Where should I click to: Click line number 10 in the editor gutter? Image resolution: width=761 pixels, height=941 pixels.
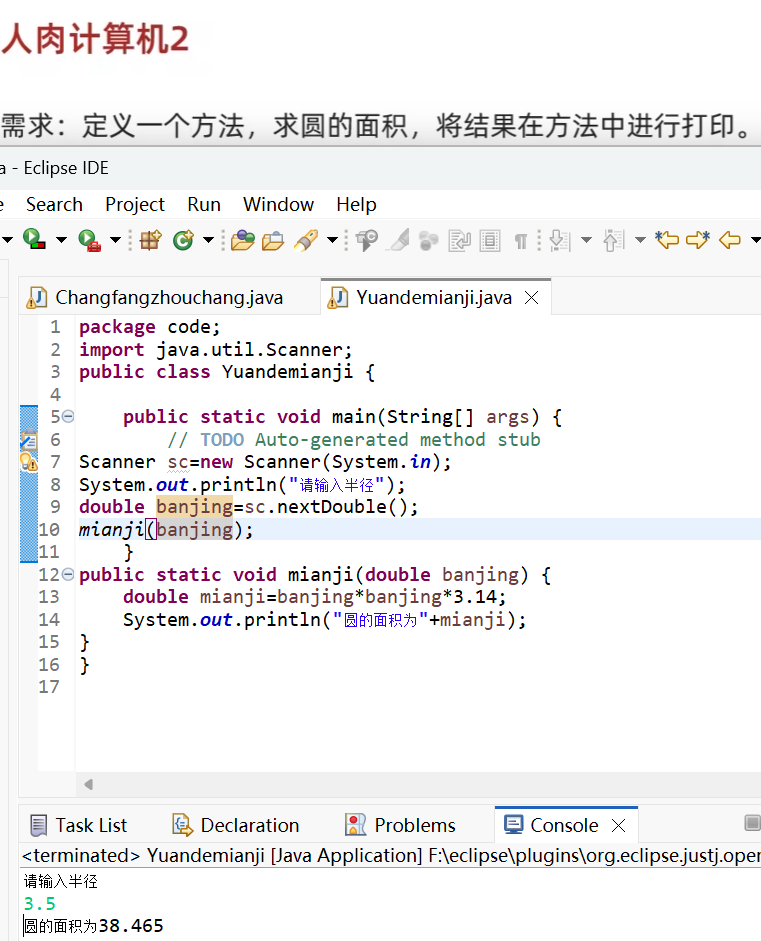[x=49, y=529]
